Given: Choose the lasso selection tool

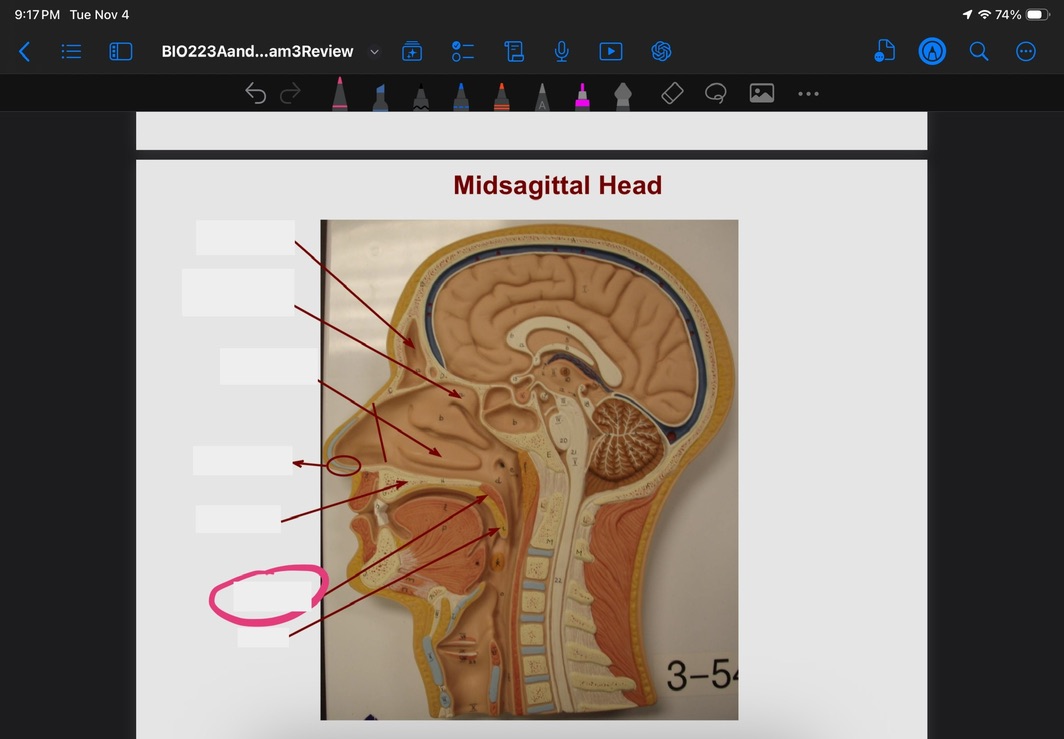Looking at the screenshot, I should click(x=715, y=94).
